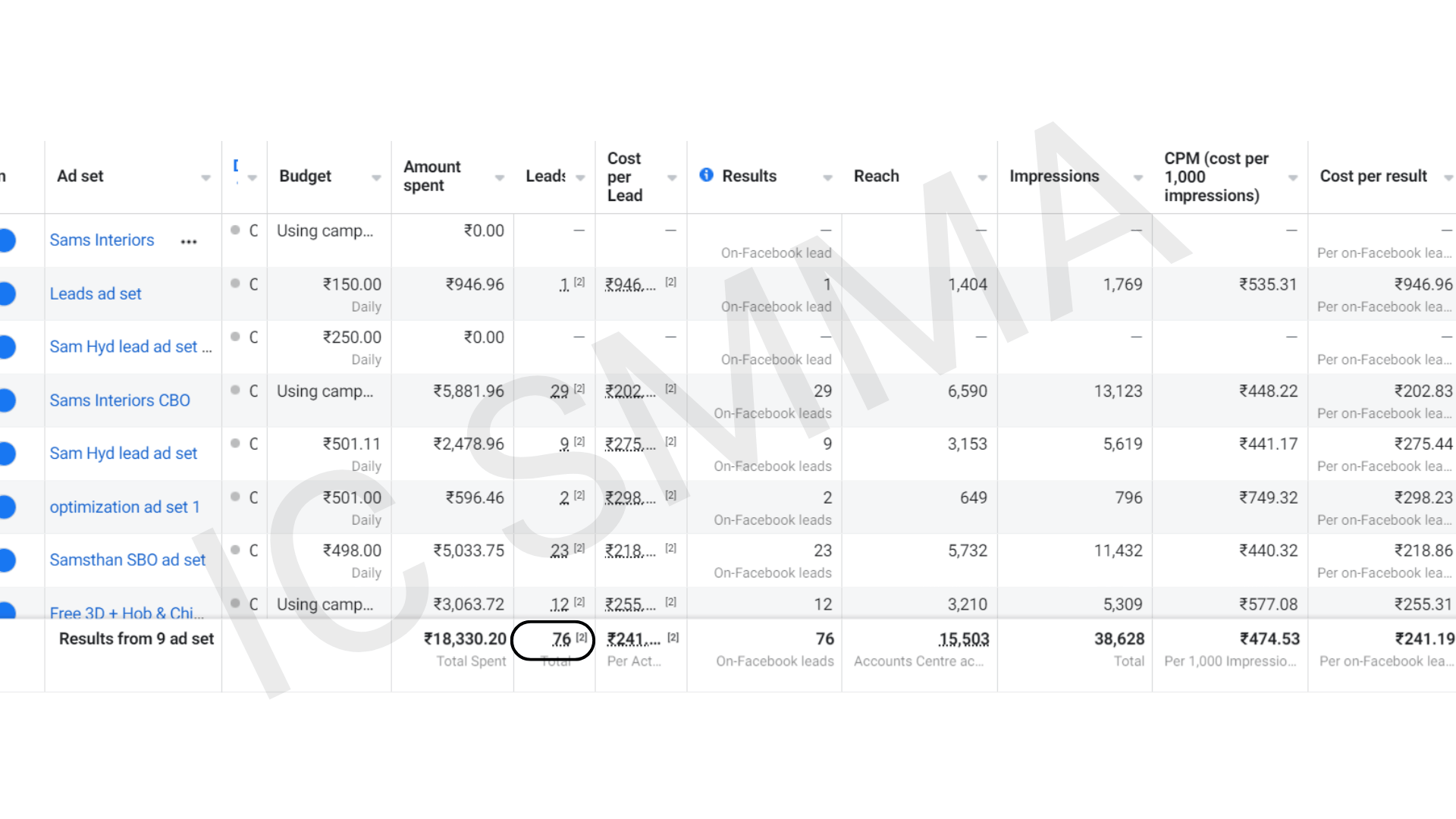Image resolution: width=1456 pixels, height=819 pixels.
Task: Click delivery status dot for Leads ad set row
Action: (235, 284)
